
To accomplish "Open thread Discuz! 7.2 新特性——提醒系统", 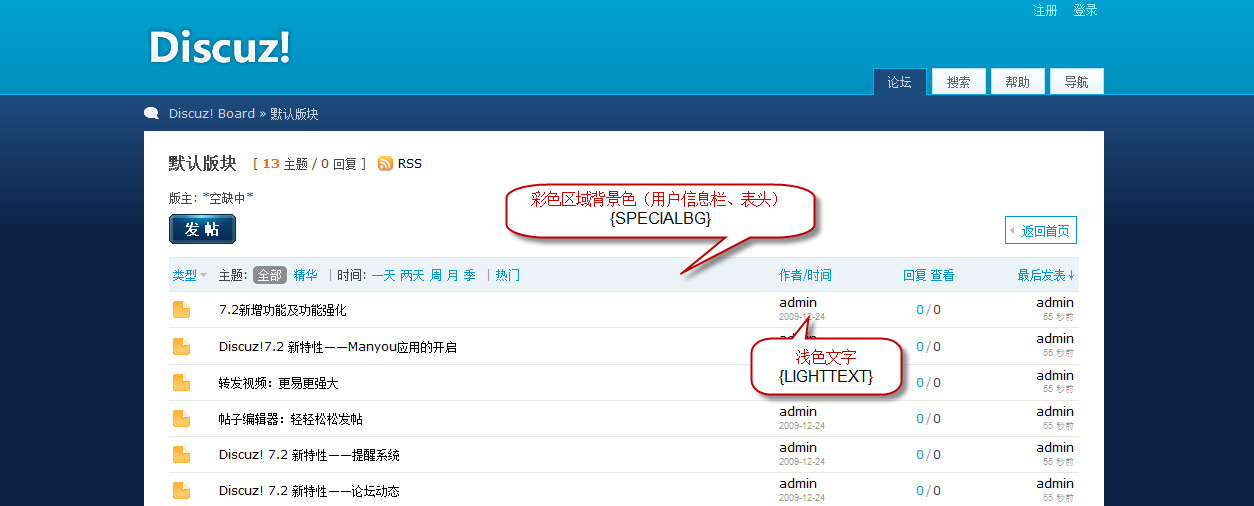I will click(x=310, y=455).
